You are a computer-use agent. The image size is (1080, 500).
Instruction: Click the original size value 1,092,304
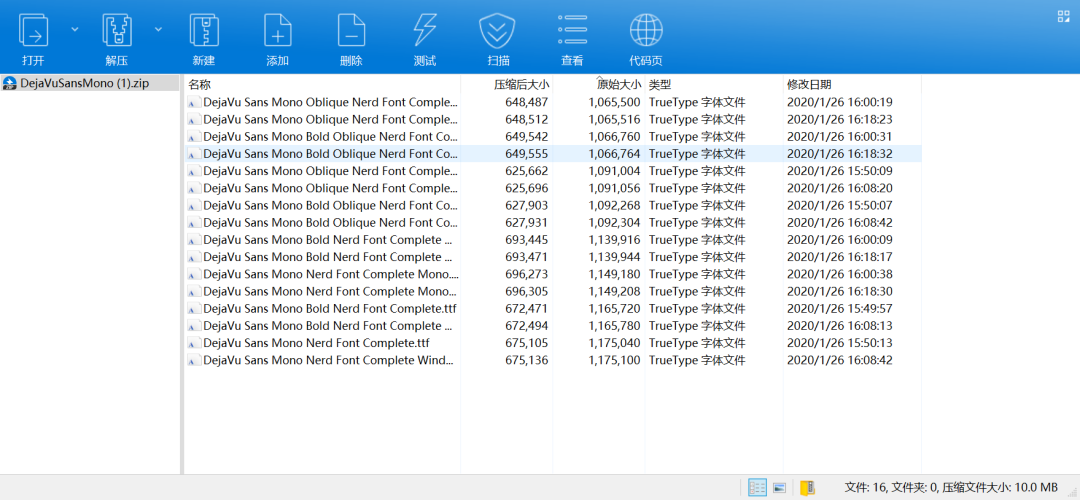click(x=614, y=223)
